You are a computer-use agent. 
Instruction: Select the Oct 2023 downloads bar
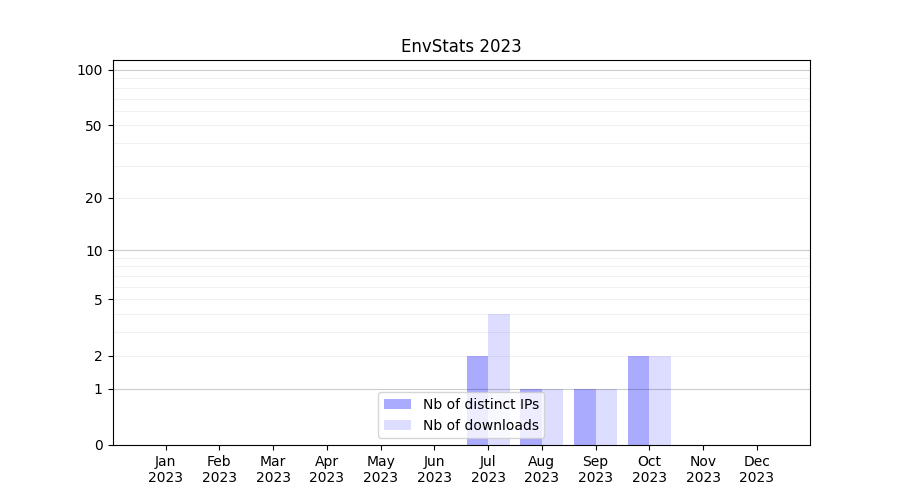pyautogui.click(x=660, y=400)
